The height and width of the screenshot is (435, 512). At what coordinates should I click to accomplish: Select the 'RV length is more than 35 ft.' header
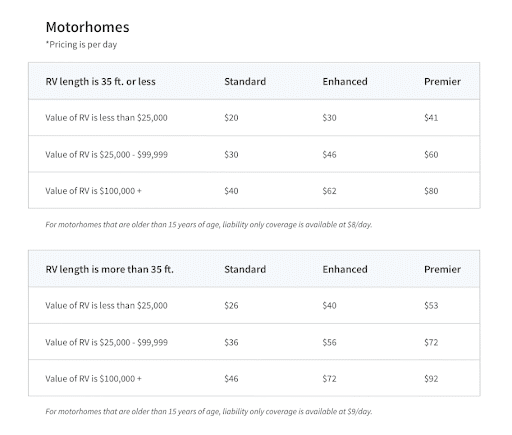pos(109,269)
